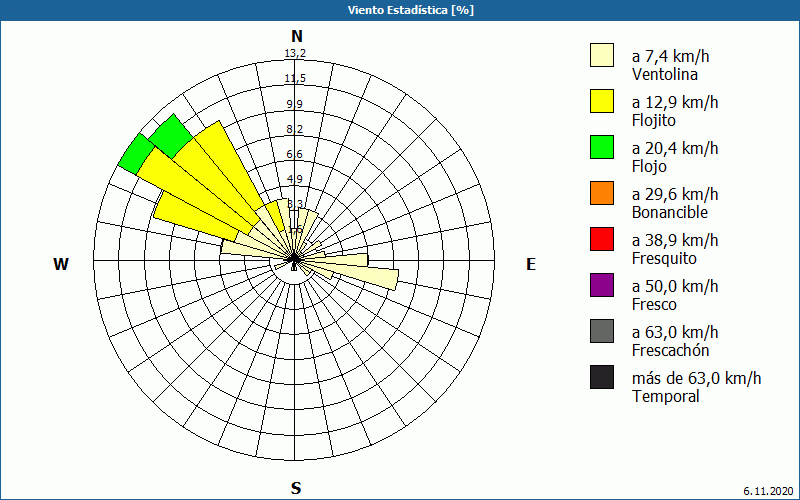The width and height of the screenshot is (800, 500).
Task: Click the 'Viento Estadística [%]' title
Action: (x=411, y=10)
